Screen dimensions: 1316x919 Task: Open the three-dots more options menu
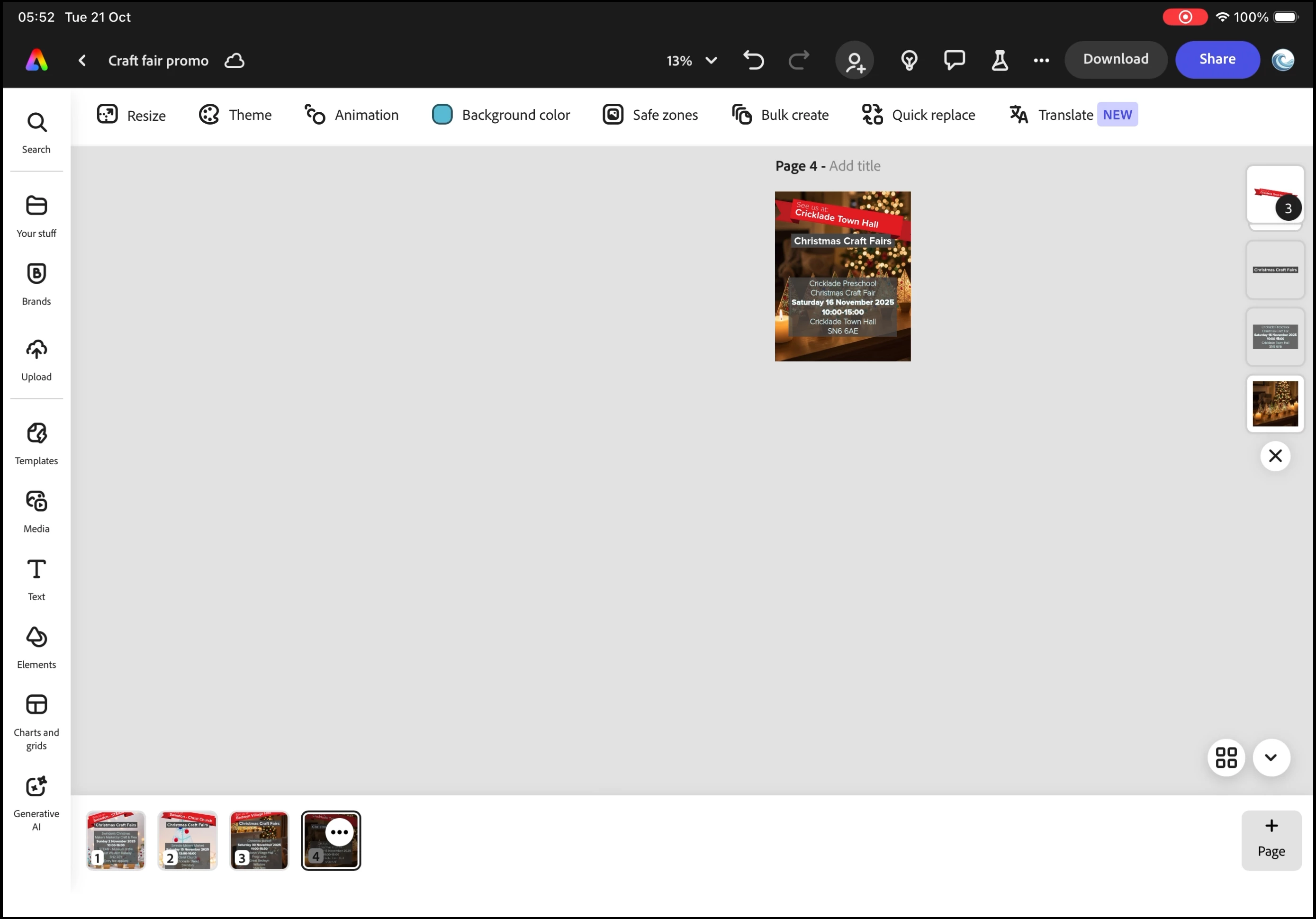coord(1041,60)
